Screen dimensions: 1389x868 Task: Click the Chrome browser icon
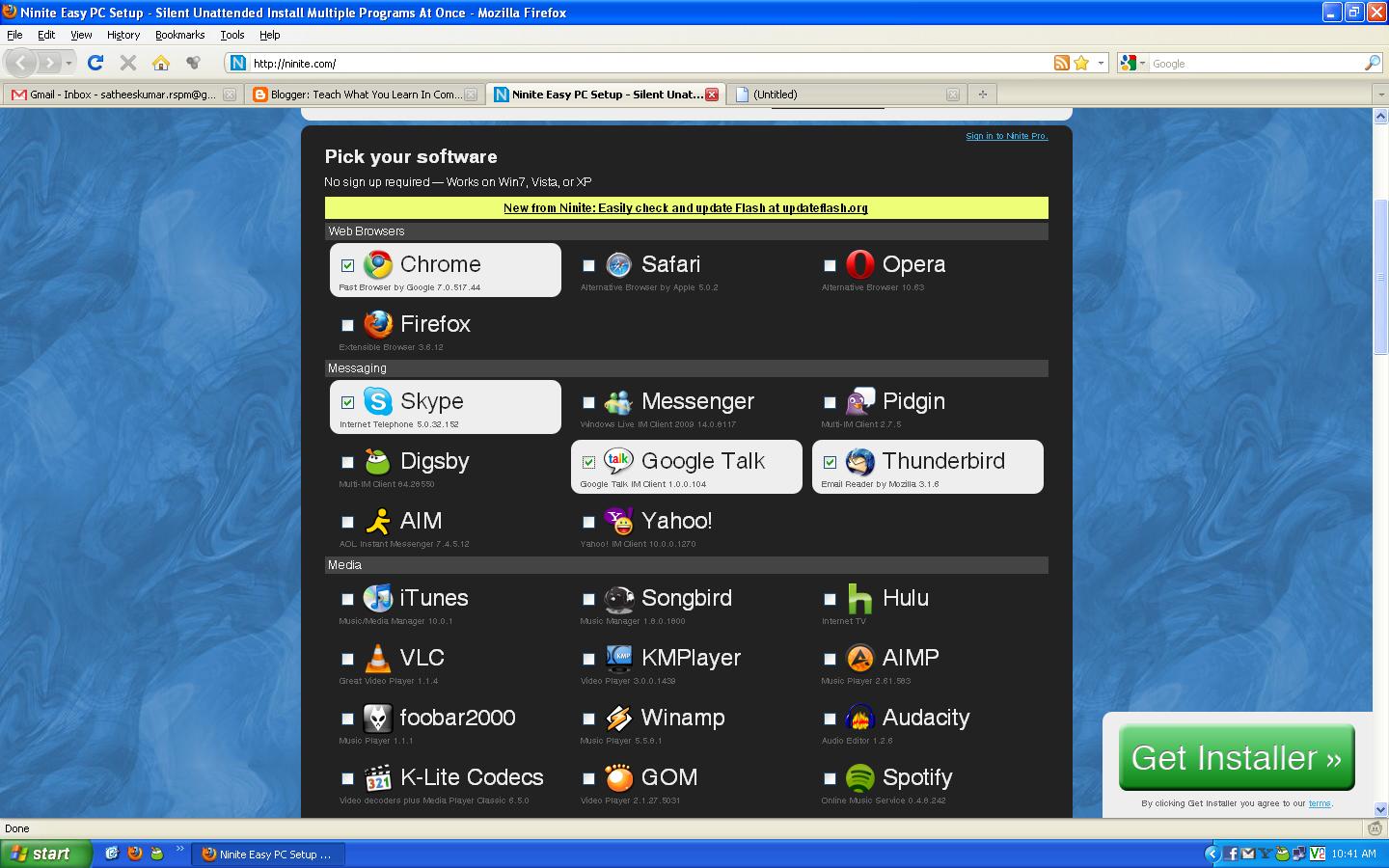tap(377, 264)
